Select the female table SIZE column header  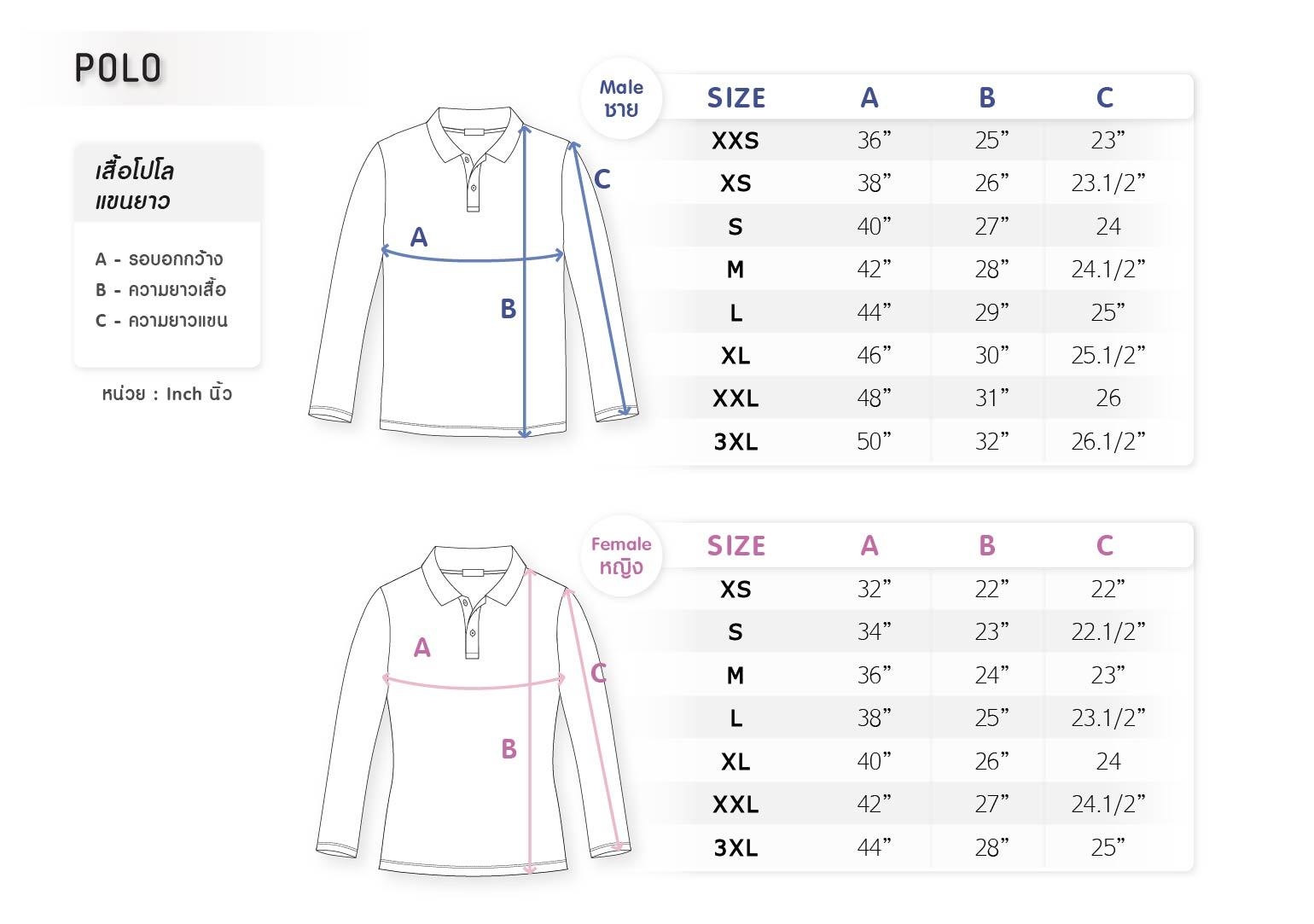[x=736, y=546]
